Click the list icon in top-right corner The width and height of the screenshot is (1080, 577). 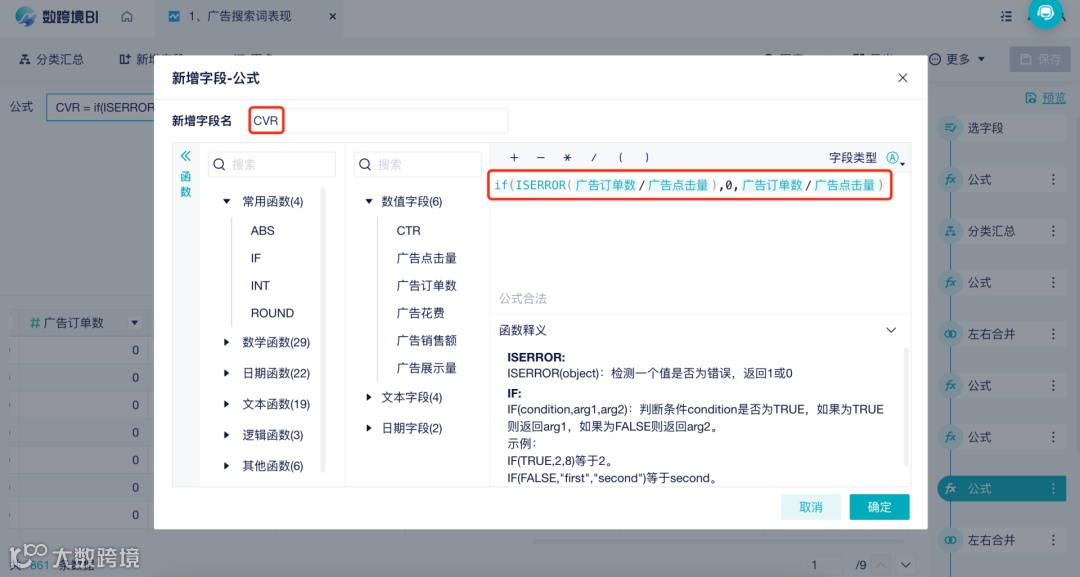coord(1006,15)
